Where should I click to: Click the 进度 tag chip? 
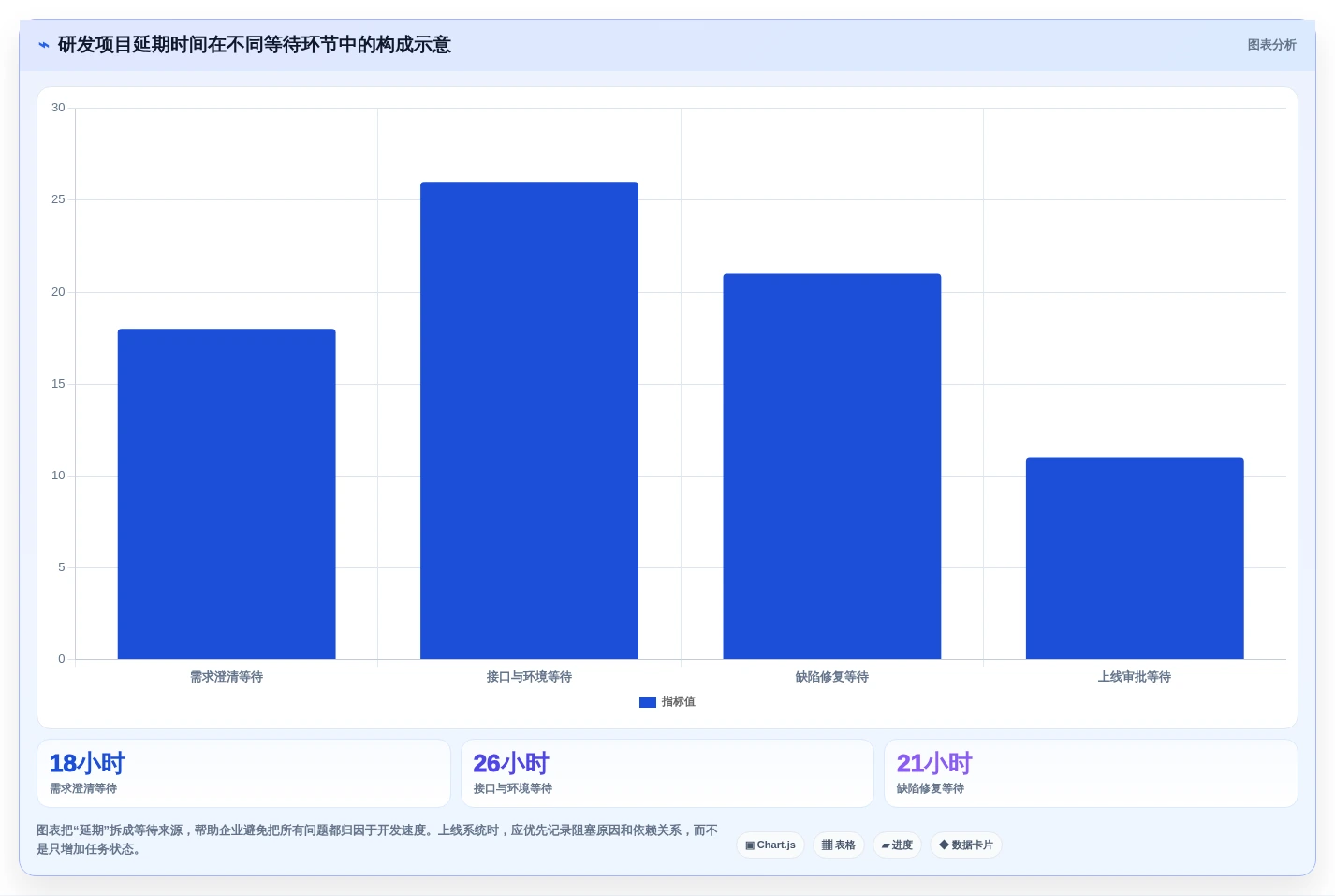(897, 845)
